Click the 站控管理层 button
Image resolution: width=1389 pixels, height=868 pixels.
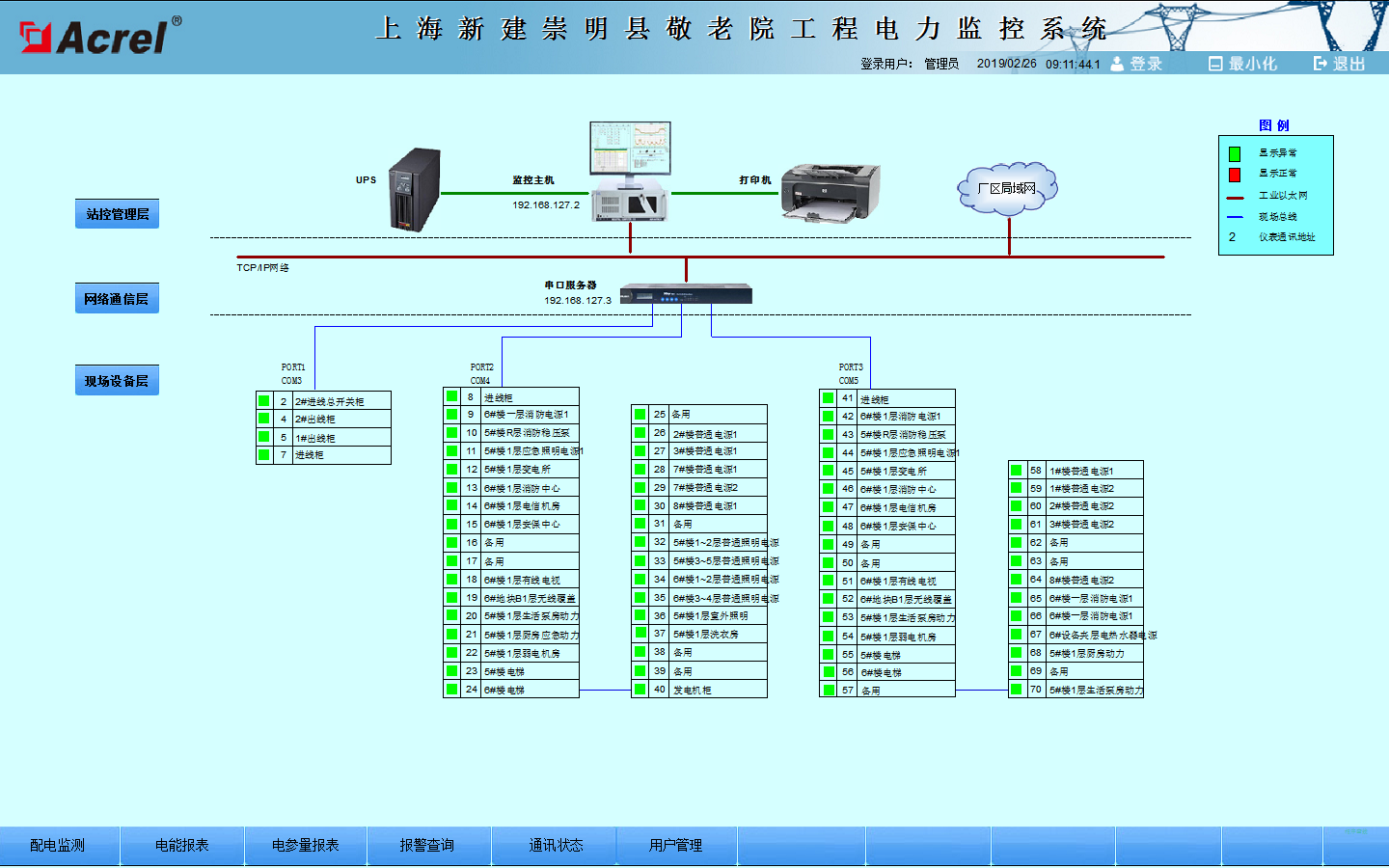point(117,214)
